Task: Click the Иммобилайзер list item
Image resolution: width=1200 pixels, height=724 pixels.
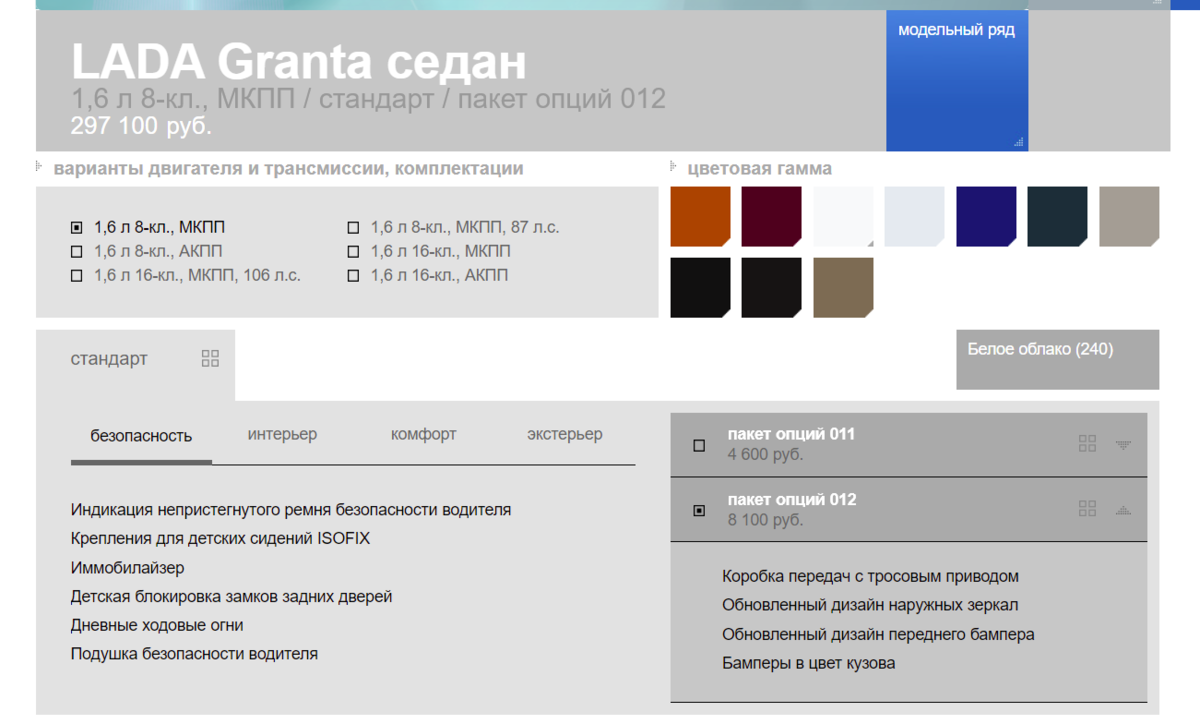Action: [127, 567]
